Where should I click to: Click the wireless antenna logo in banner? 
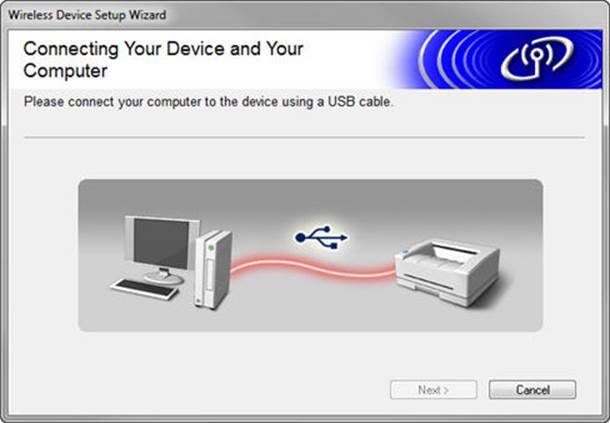tap(537, 58)
